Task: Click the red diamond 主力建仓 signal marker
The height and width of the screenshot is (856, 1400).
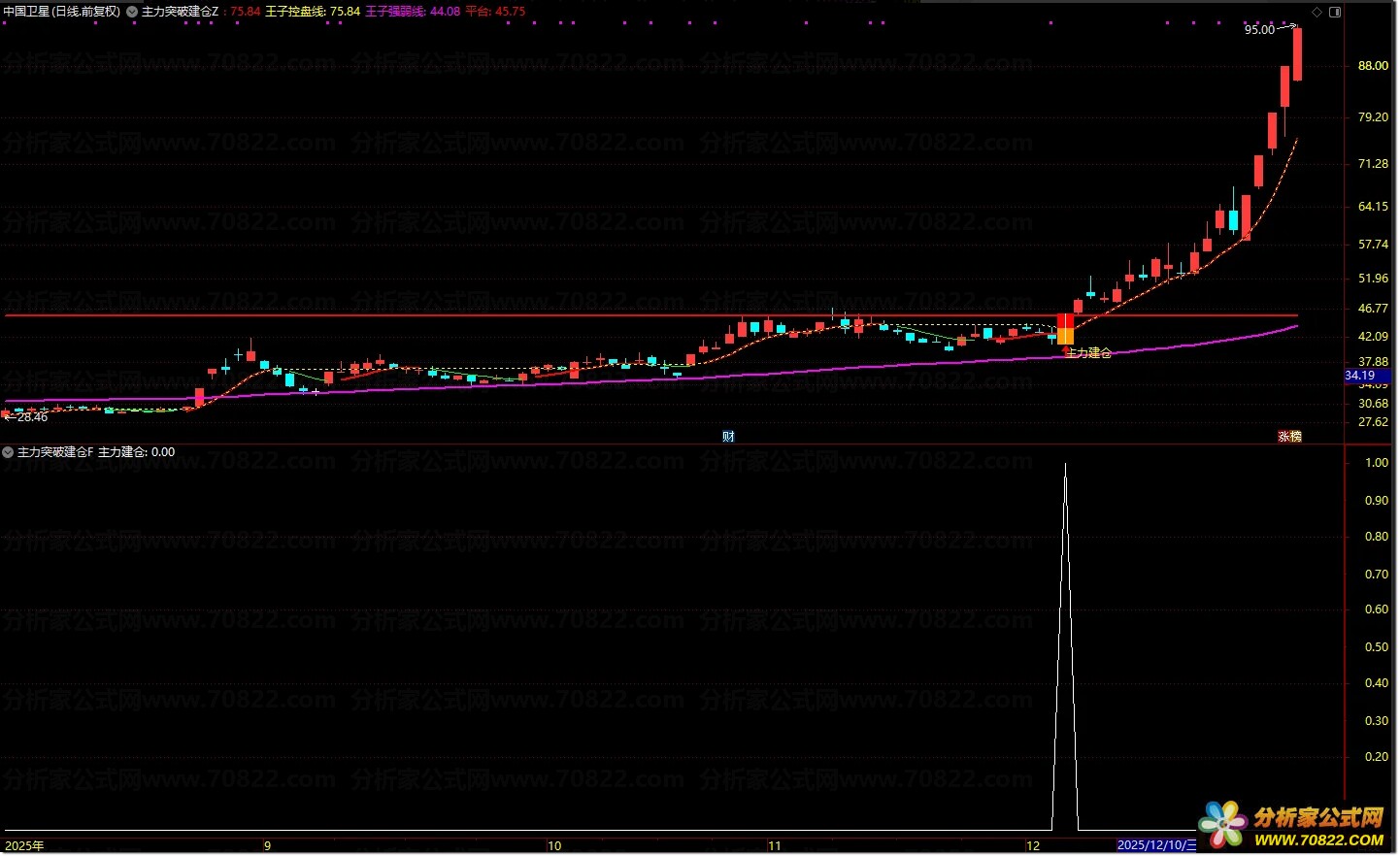Action: 1066,350
